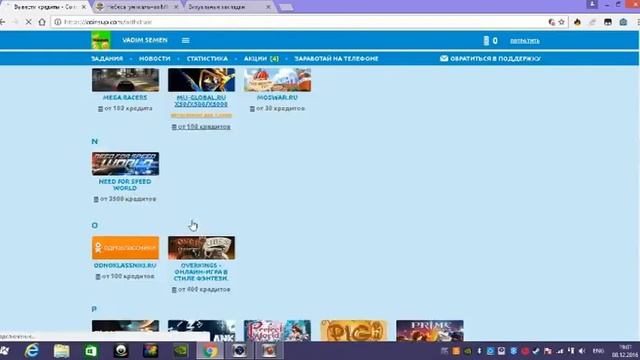Click the camera extension icon in toolbar
Screen dimensions: 640x360
(x=623, y=22)
